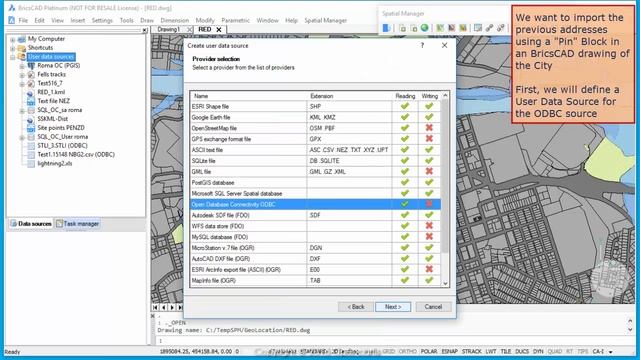Toggle DUCS in the status bar
This screenshot has height=360, width=640.
pos(522,351)
